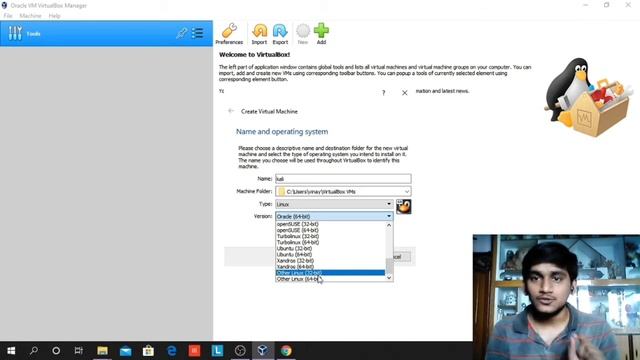Viewport: 640px width, 360px height.
Task: Click version list scroll up arrow
Action: pyautogui.click(x=389, y=225)
